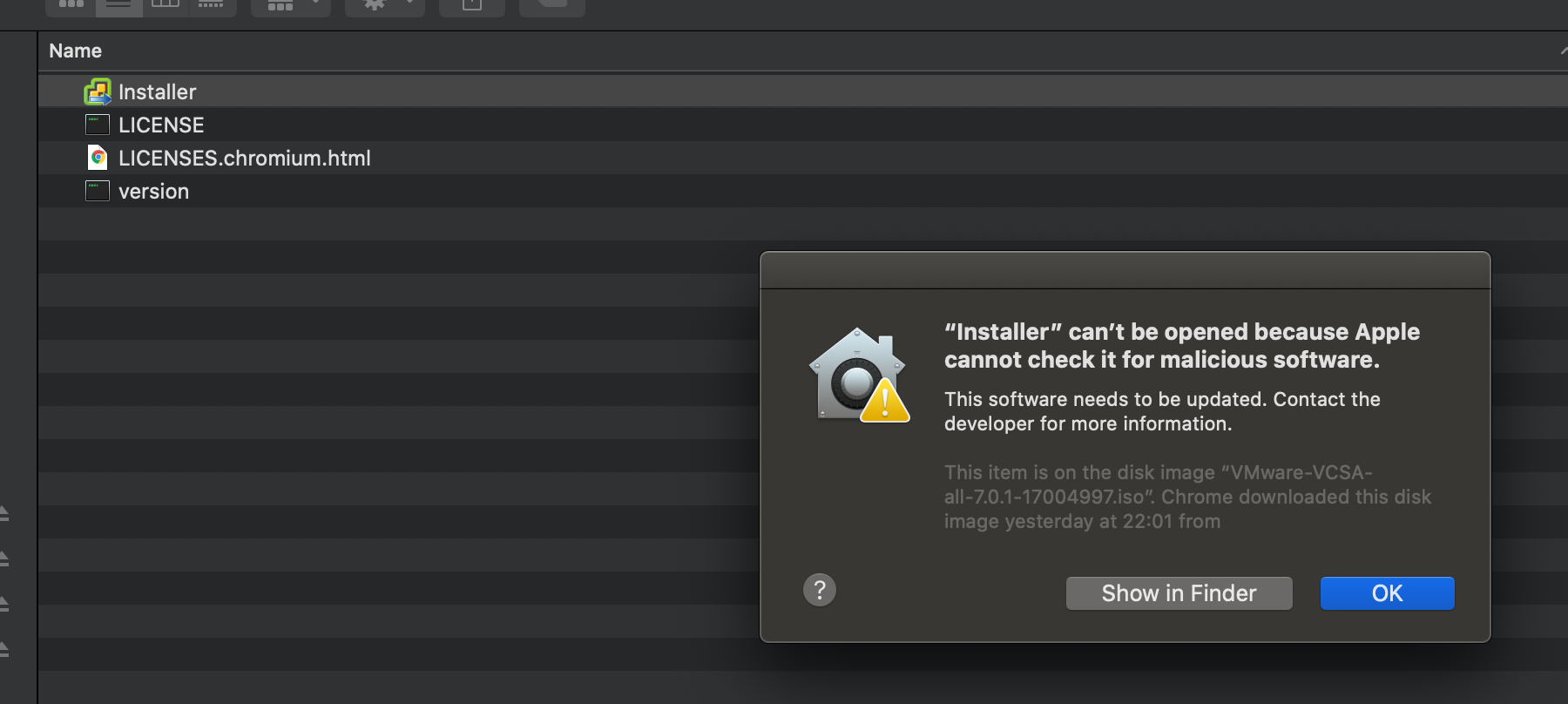Image resolution: width=1568 pixels, height=704 pixels.
Task: Eject the bottom mounted sidebar volume
Action: pyautogui.click(x=4, y=649)
